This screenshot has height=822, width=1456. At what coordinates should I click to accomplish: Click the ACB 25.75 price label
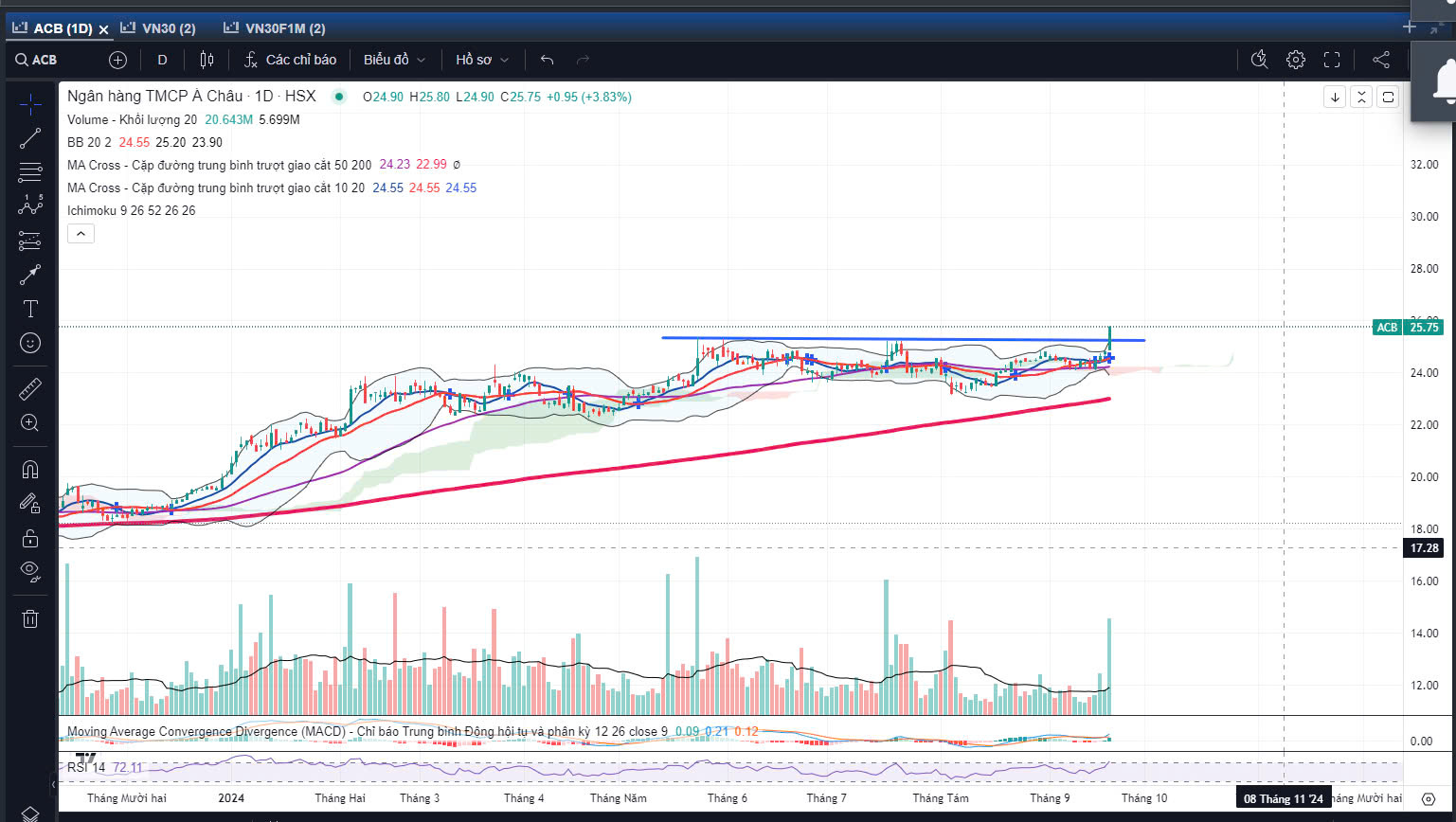(1408, 327)
